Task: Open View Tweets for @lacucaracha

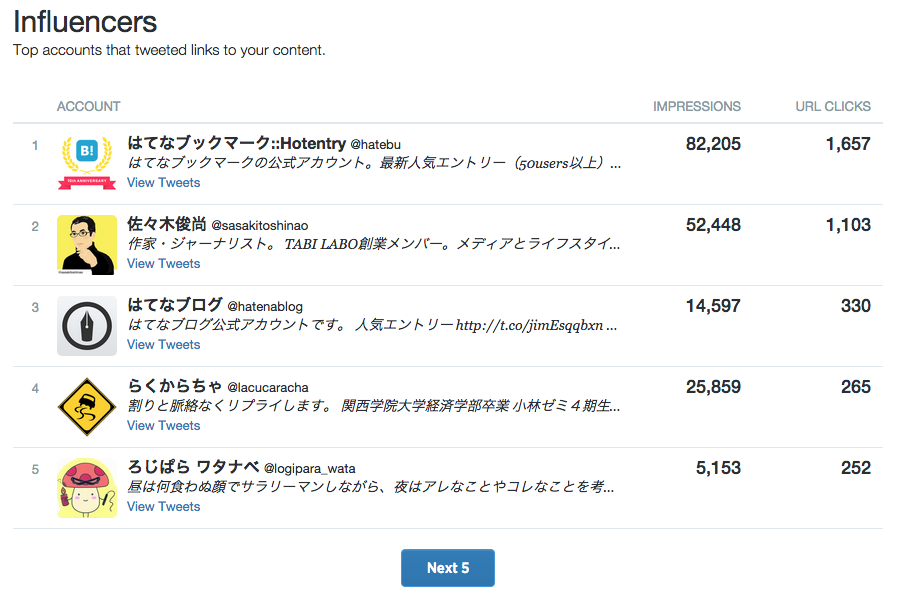Action: [163, 426]
